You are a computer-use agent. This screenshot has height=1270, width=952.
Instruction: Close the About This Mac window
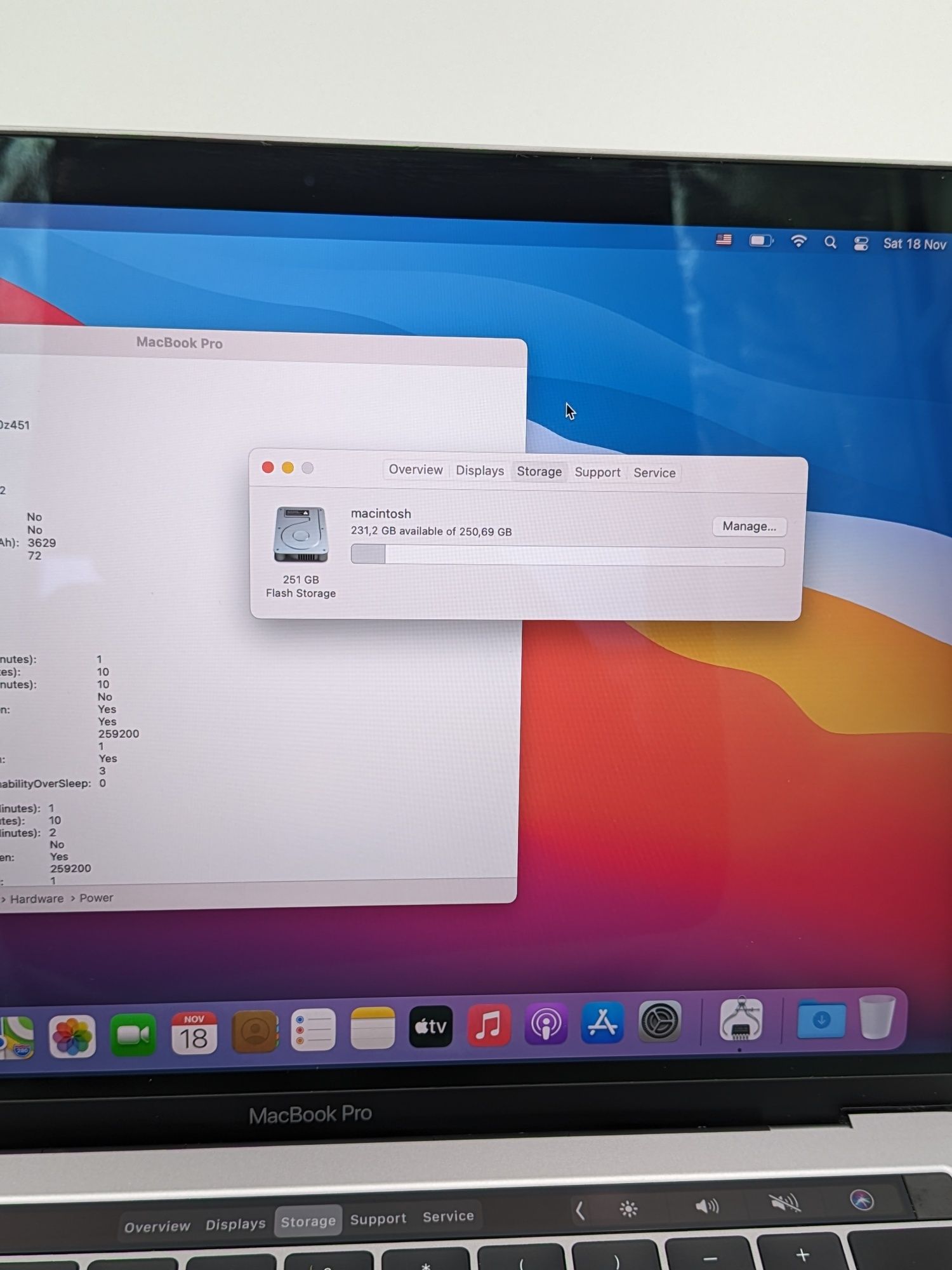[268, 467]
